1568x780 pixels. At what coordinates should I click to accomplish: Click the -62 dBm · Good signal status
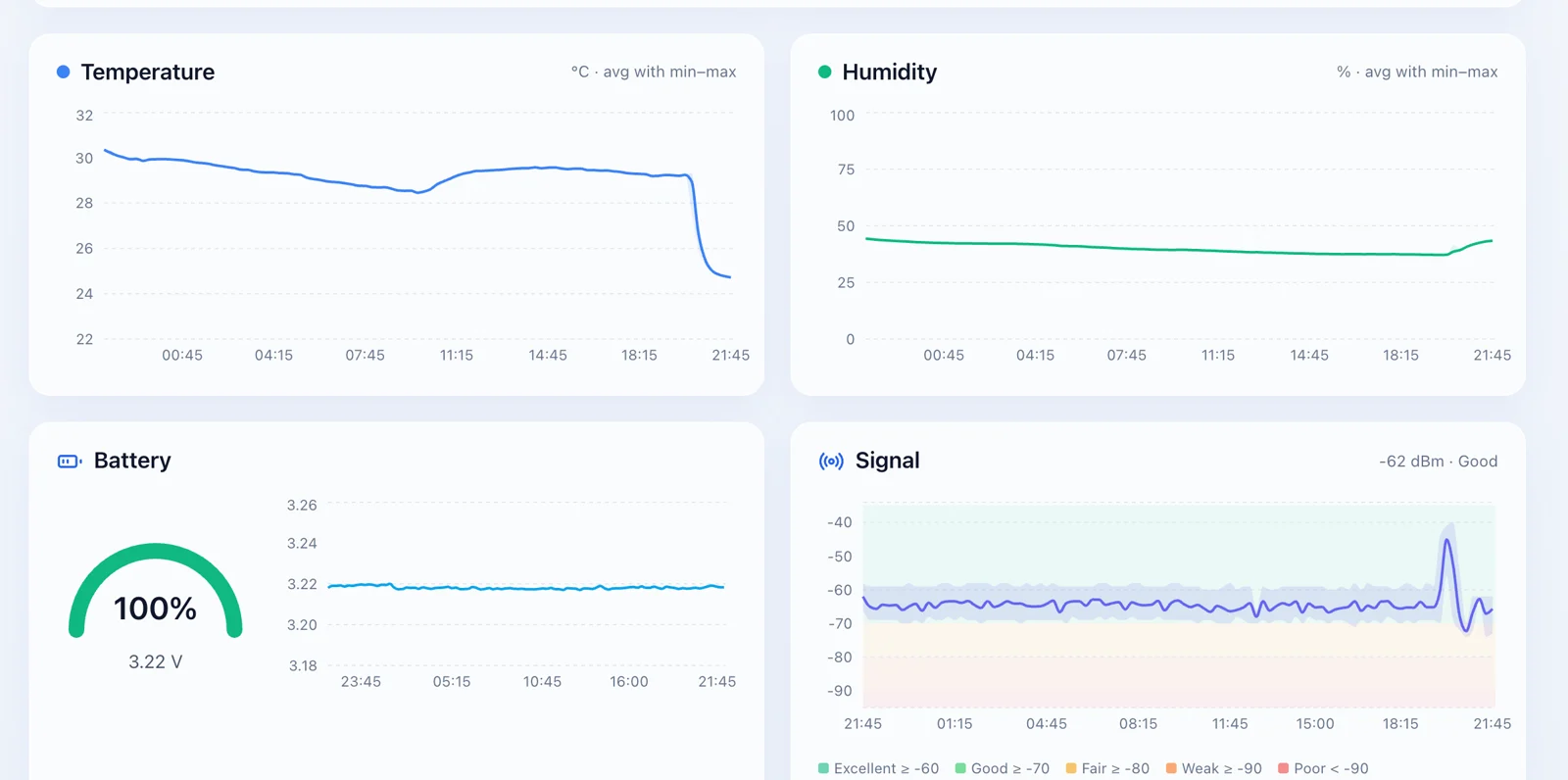(1438, 462)
